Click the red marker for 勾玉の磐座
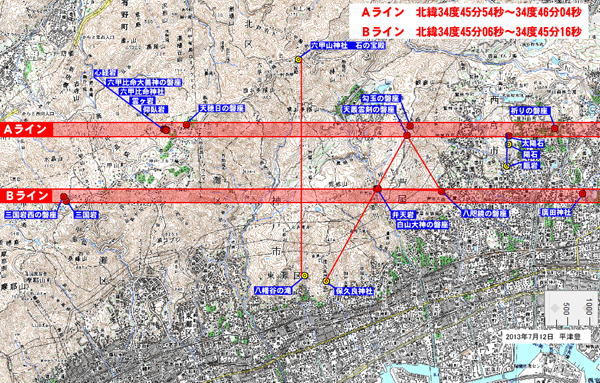This screenshot has width=600, height=383. [x=410, y=126]
